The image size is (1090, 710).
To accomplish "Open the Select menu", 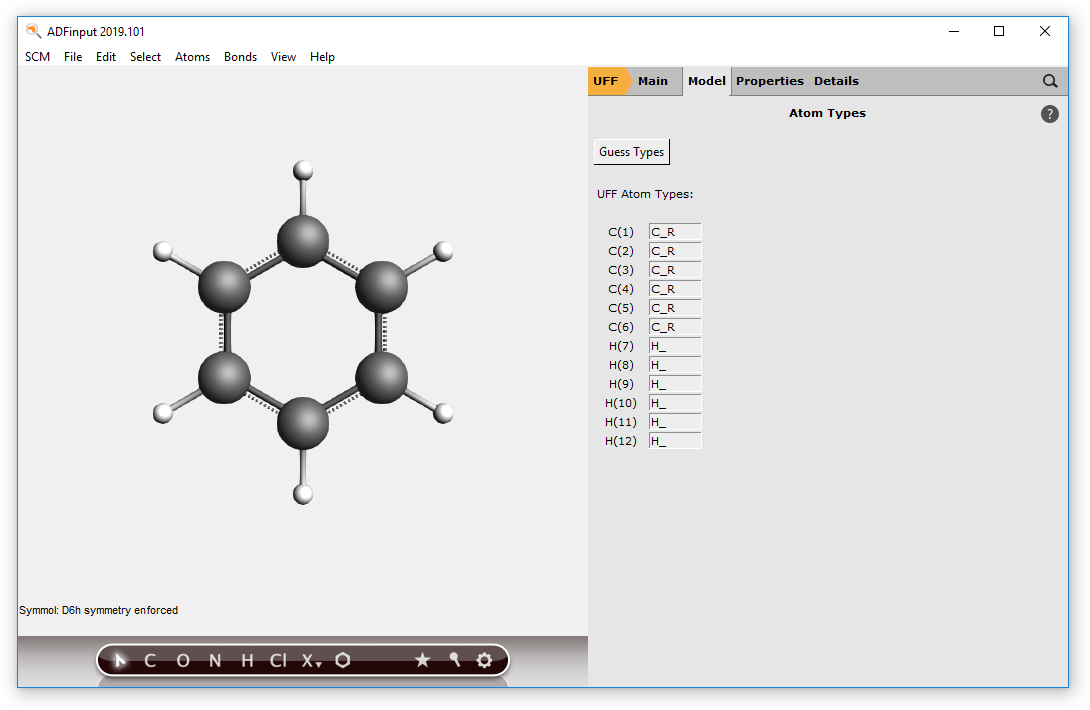I will [x=145, y=57].
